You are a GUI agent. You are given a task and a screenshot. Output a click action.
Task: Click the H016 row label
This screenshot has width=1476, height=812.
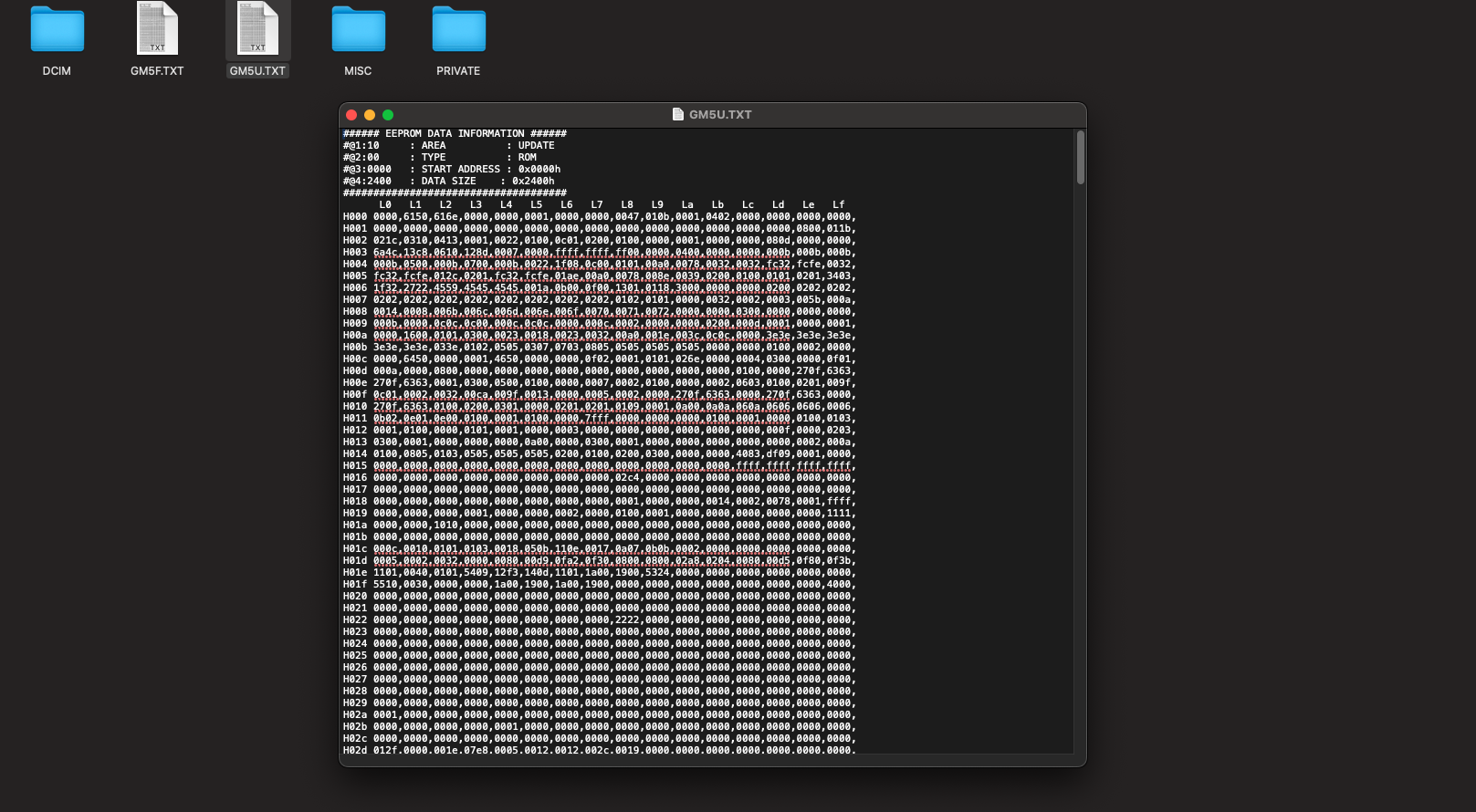tap(355, 478)
